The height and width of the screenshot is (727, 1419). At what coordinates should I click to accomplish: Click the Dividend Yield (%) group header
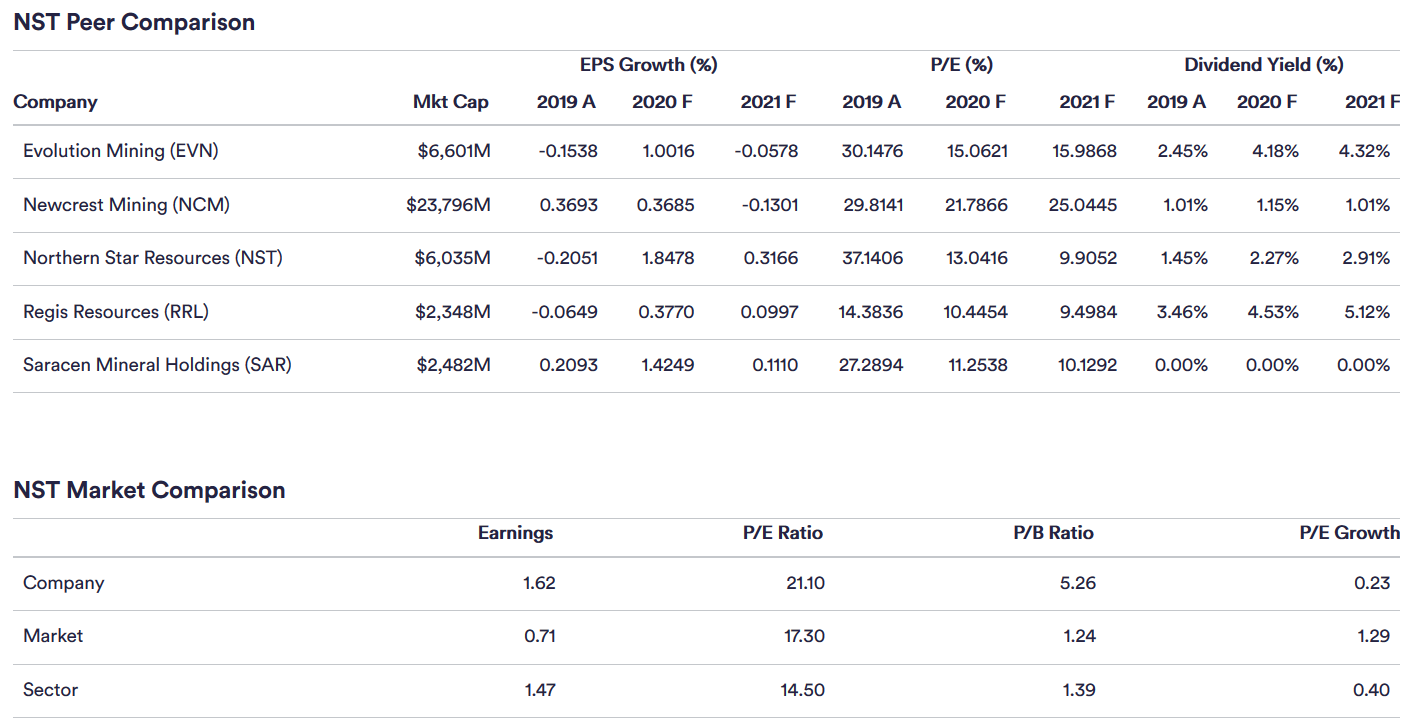[x=1264, y=65]
